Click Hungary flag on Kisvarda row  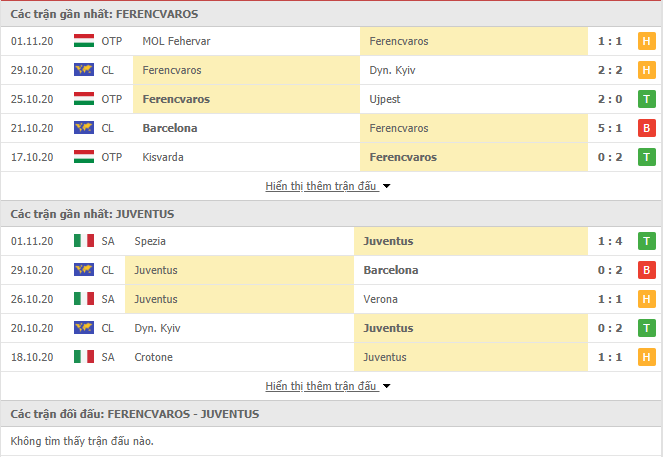pos(84,157)
